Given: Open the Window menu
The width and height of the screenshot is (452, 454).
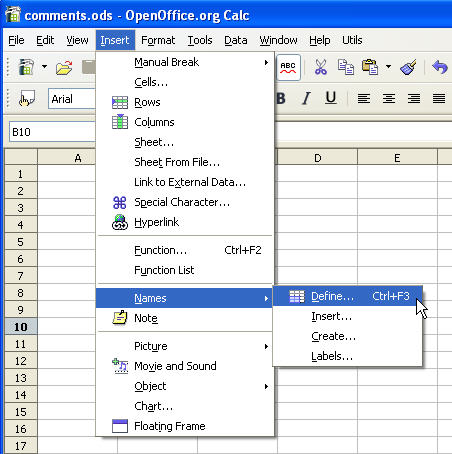Looking at the screenshot, I should click(x=278, y=40).
